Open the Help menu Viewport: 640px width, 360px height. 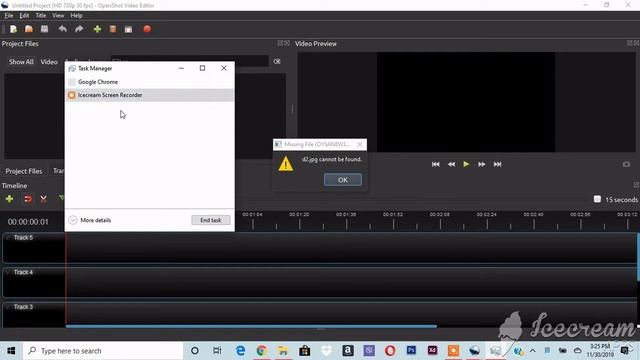pyautogui.click(x=76, y=16)
